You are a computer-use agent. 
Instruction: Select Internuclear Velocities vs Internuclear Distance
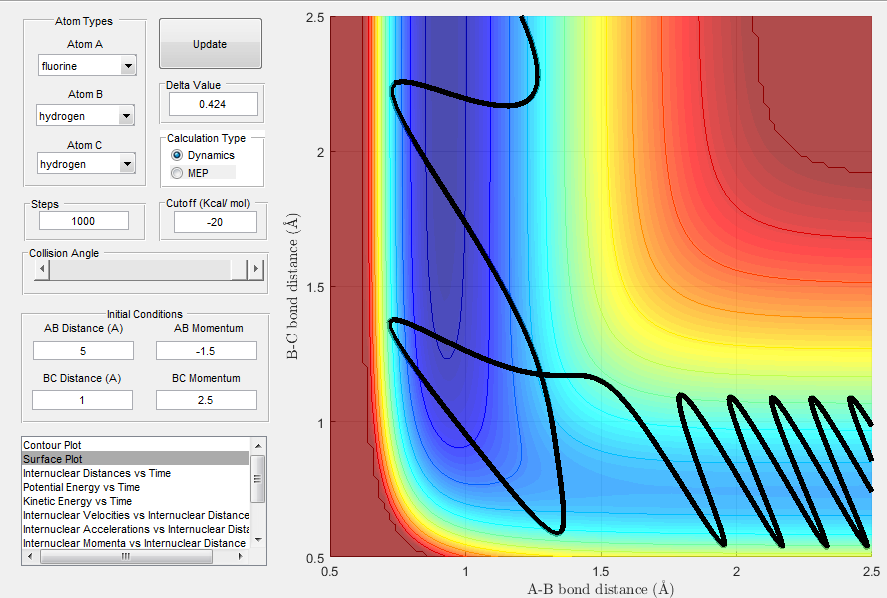136,515
